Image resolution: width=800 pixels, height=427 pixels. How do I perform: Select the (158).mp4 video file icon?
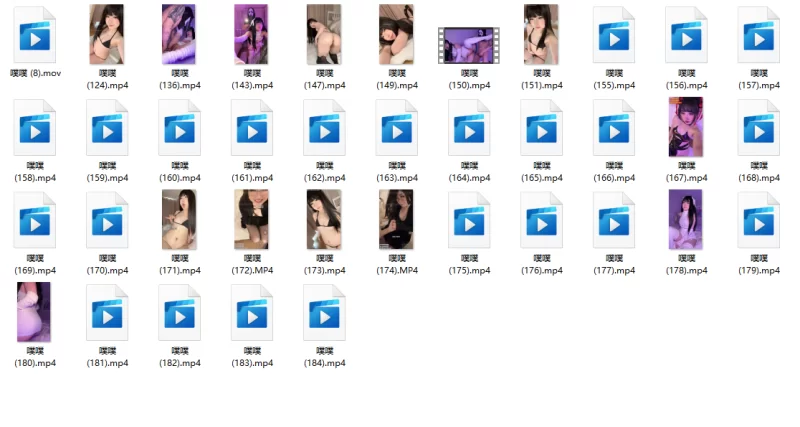(x=35, y=128)
